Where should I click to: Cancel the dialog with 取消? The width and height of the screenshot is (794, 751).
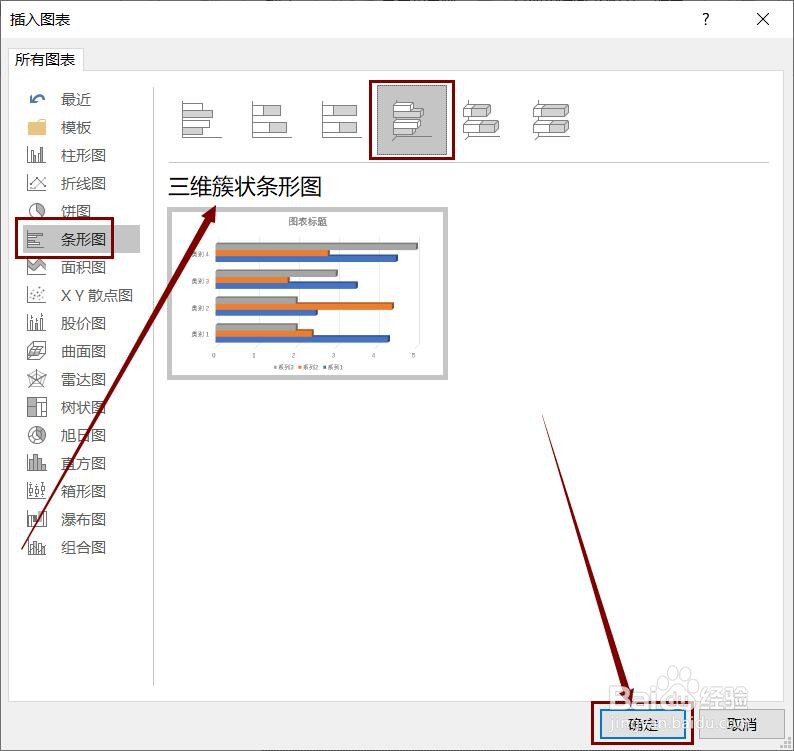(742, 724)
